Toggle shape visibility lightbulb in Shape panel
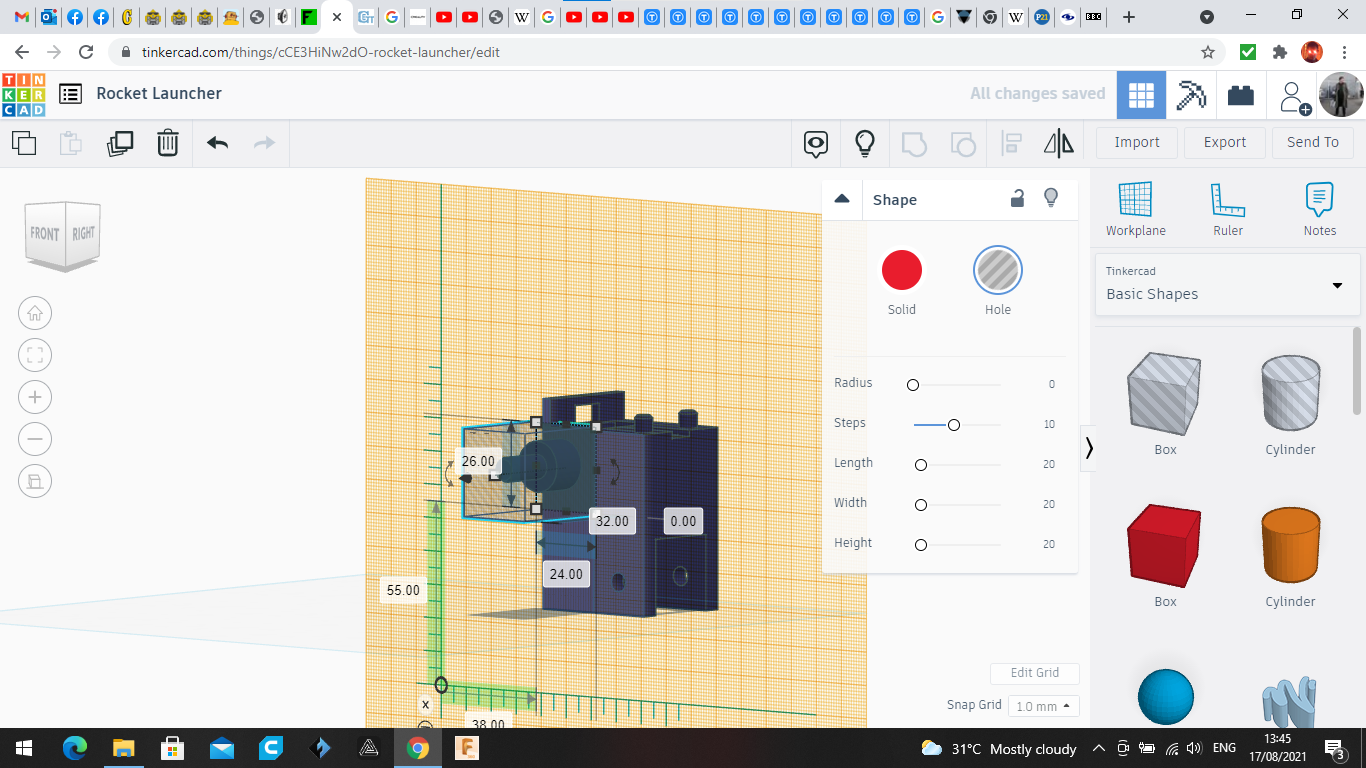The width and height of the screenshot is (1366, 768). point(1051,198)
